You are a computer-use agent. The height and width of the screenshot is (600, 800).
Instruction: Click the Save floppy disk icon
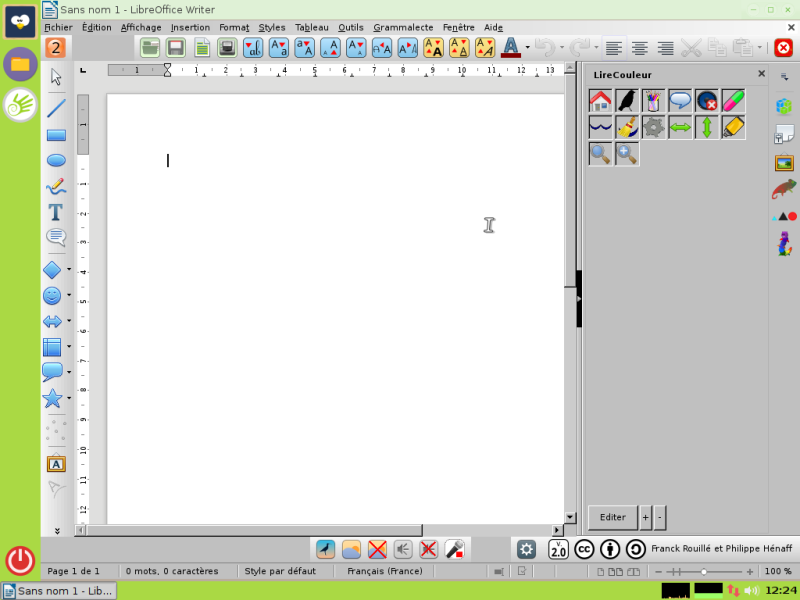point(176,48)
